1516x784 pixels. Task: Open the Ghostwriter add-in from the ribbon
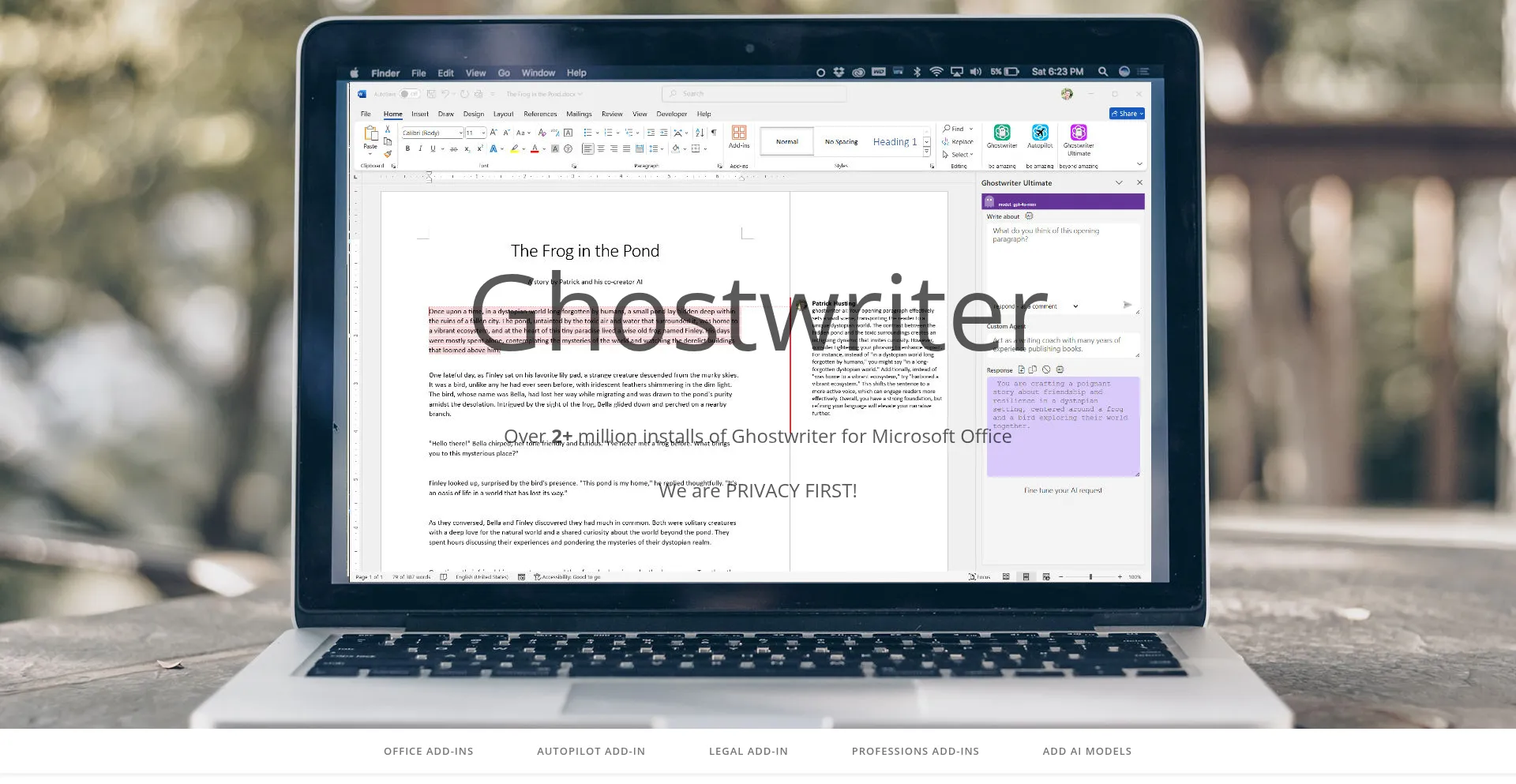click(x=1001, y=136)
